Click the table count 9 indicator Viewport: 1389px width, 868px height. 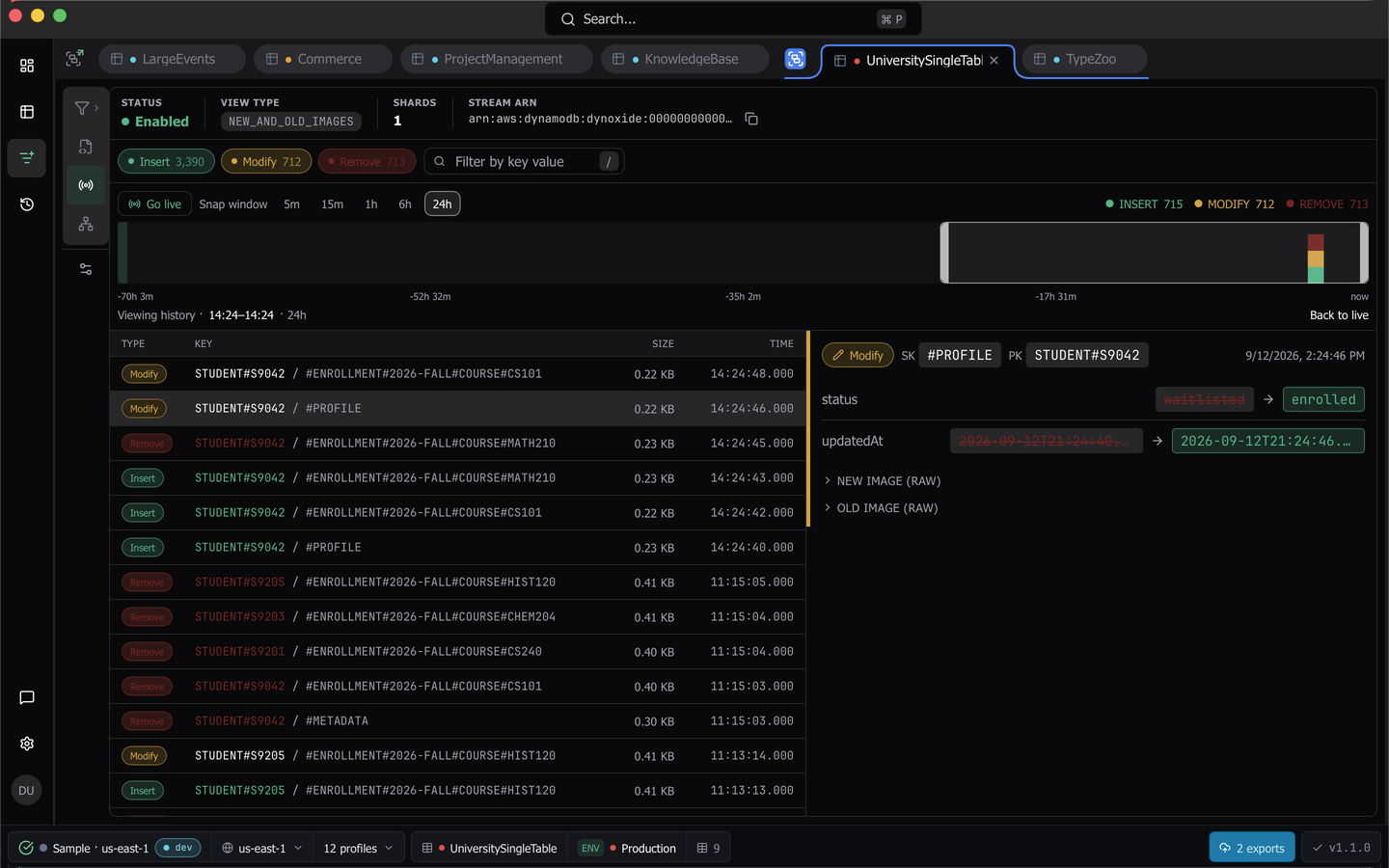709,848
